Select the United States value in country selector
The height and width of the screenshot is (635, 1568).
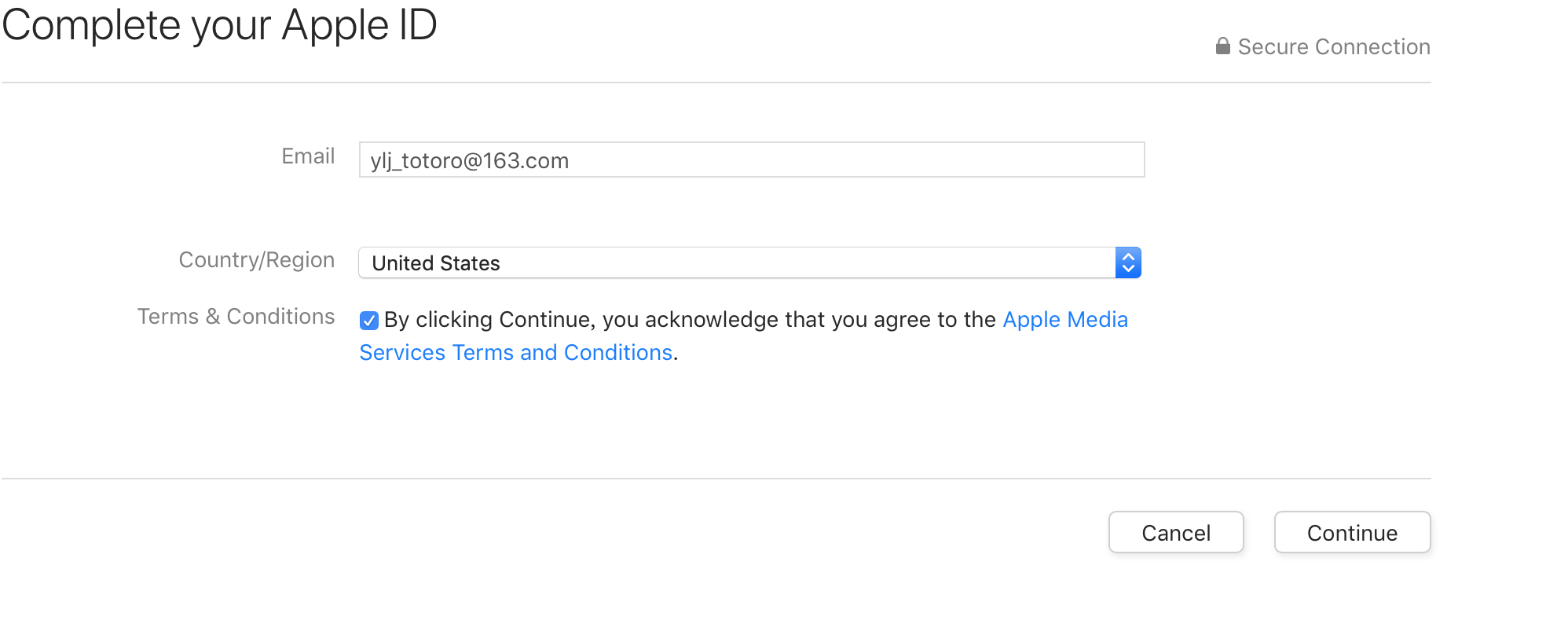pos(436,263)
